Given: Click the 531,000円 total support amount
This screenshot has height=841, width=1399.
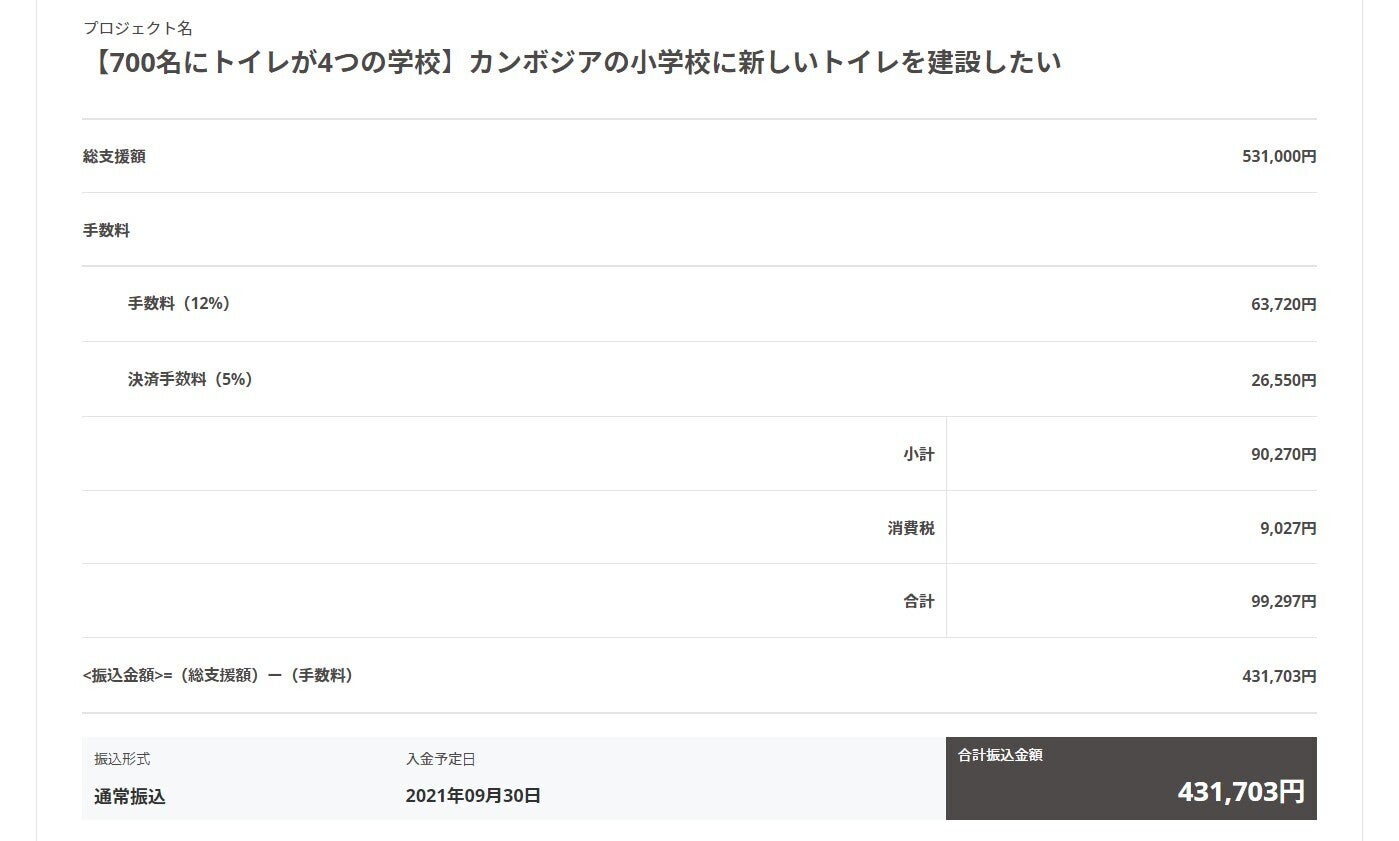Looking at the screenshot, I should (x=1279, y=157).
